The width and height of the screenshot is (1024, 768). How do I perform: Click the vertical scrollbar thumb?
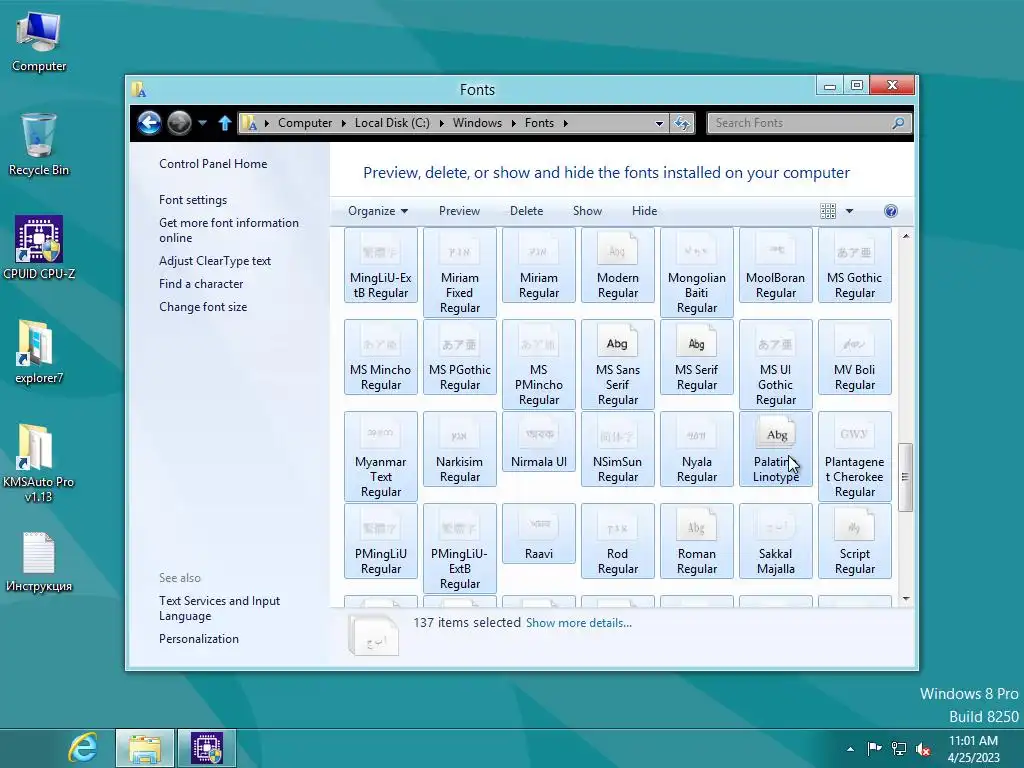click(x=905, y=477)
